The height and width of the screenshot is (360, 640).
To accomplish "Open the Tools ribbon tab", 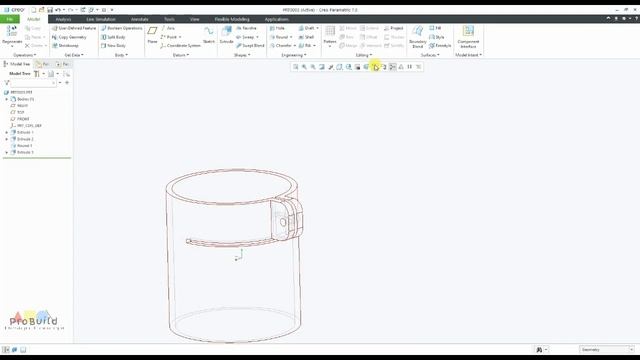I will point(169,19).
